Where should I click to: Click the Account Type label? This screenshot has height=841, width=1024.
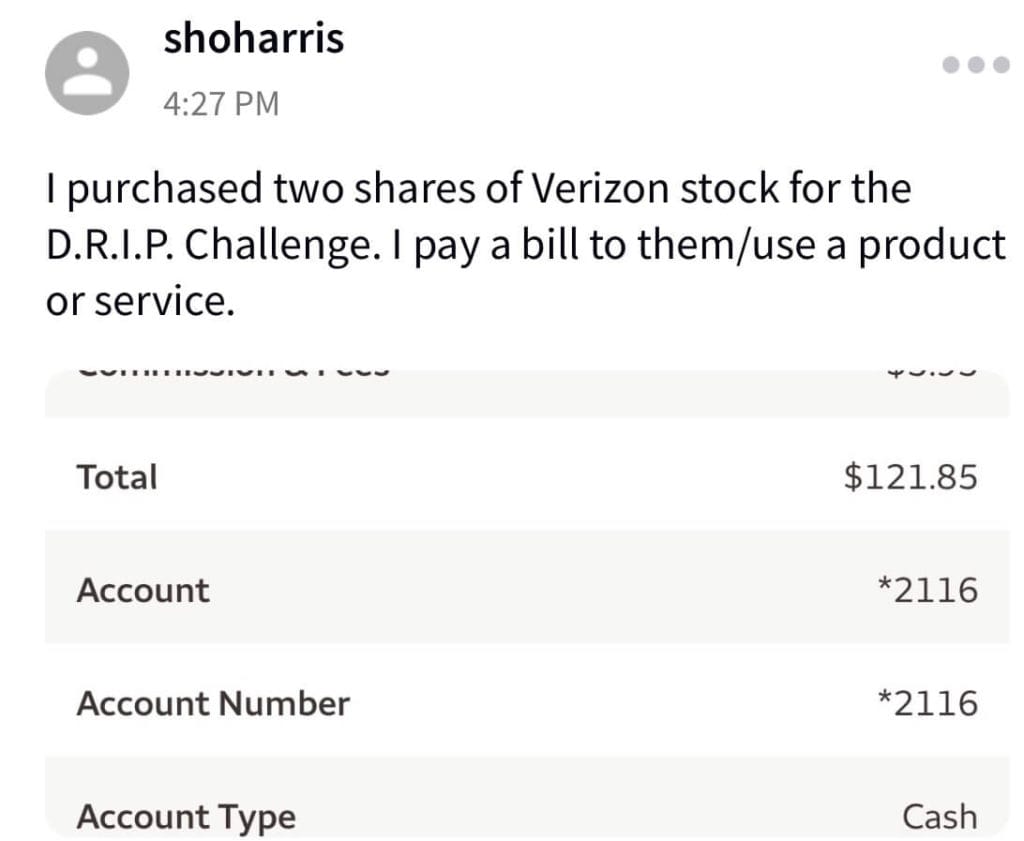186,817
